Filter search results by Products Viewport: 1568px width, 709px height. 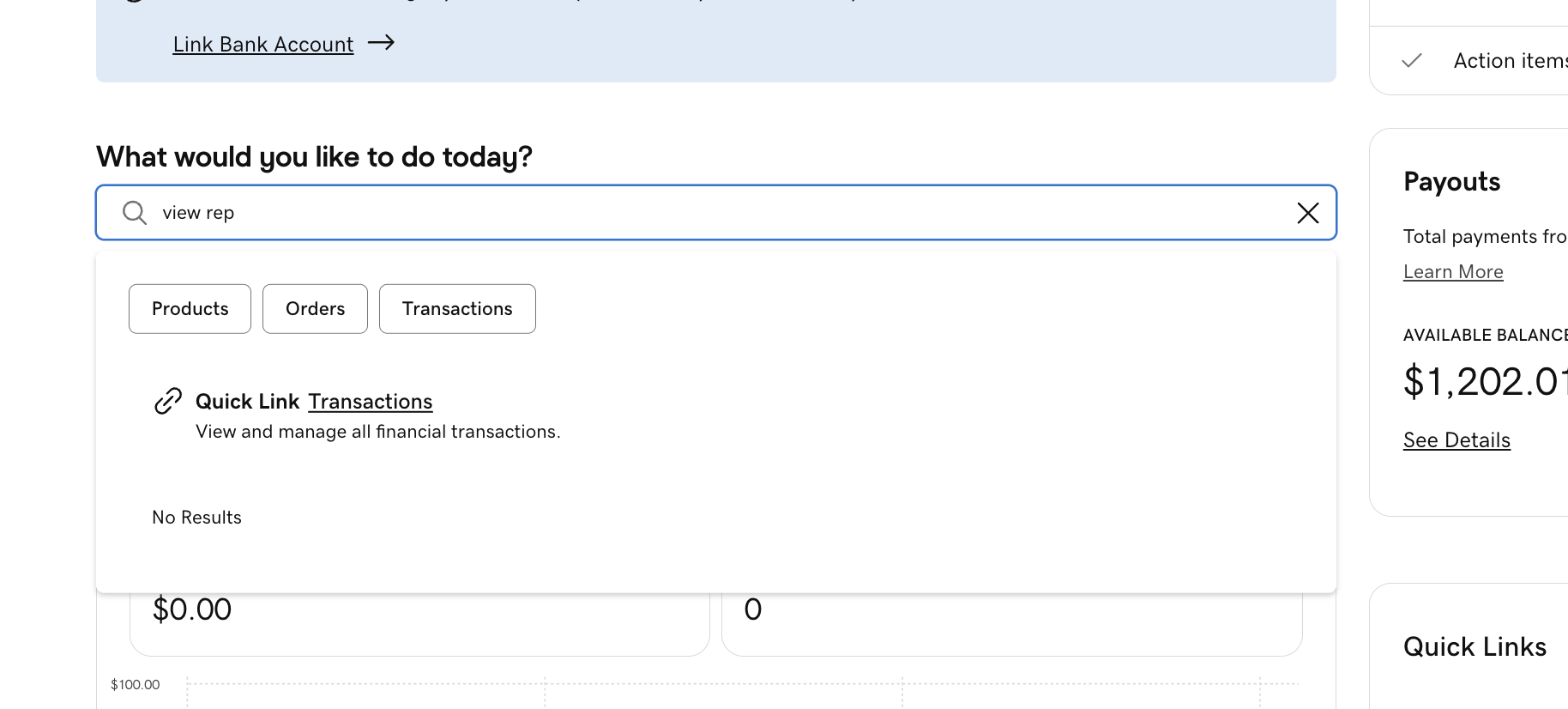pos(190,309)
